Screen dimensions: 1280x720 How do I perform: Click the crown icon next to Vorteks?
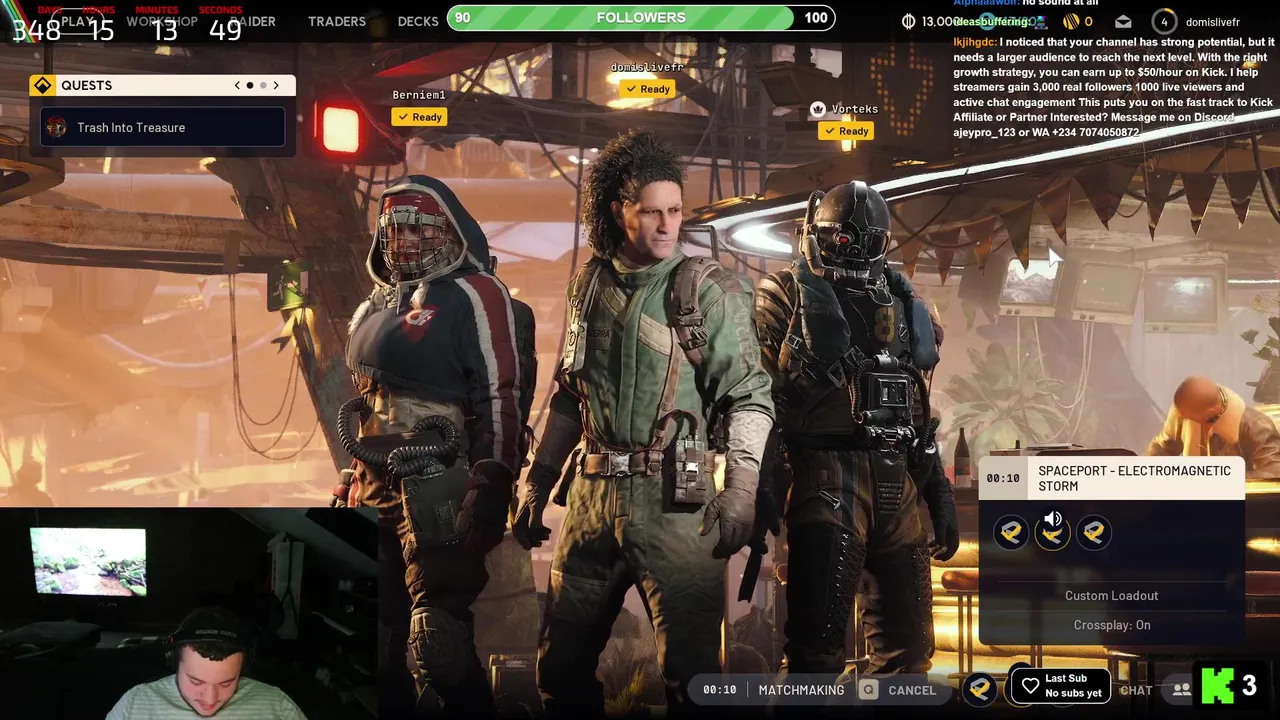(817, 108)
